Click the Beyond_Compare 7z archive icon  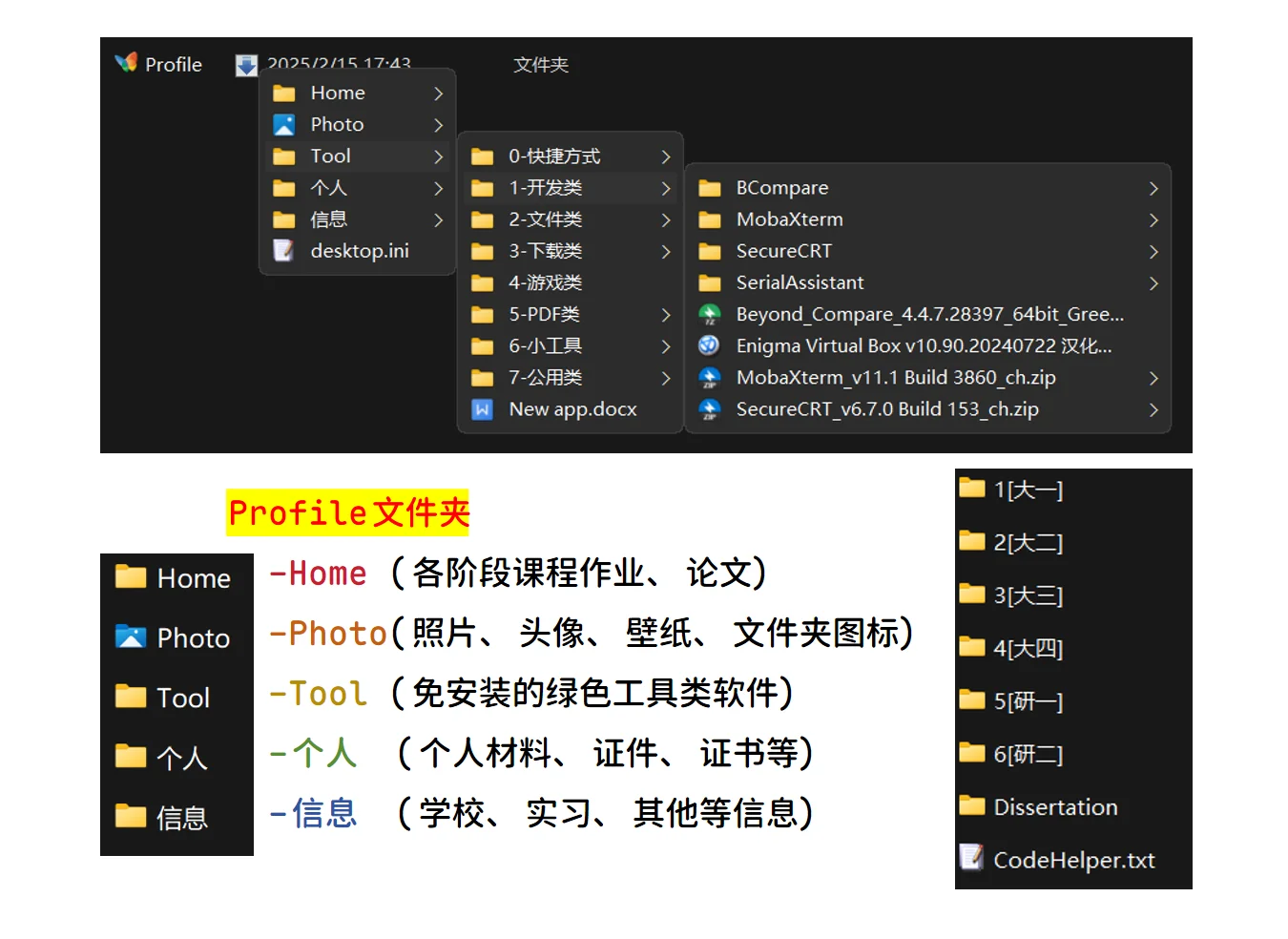click(x=710, y=314)
